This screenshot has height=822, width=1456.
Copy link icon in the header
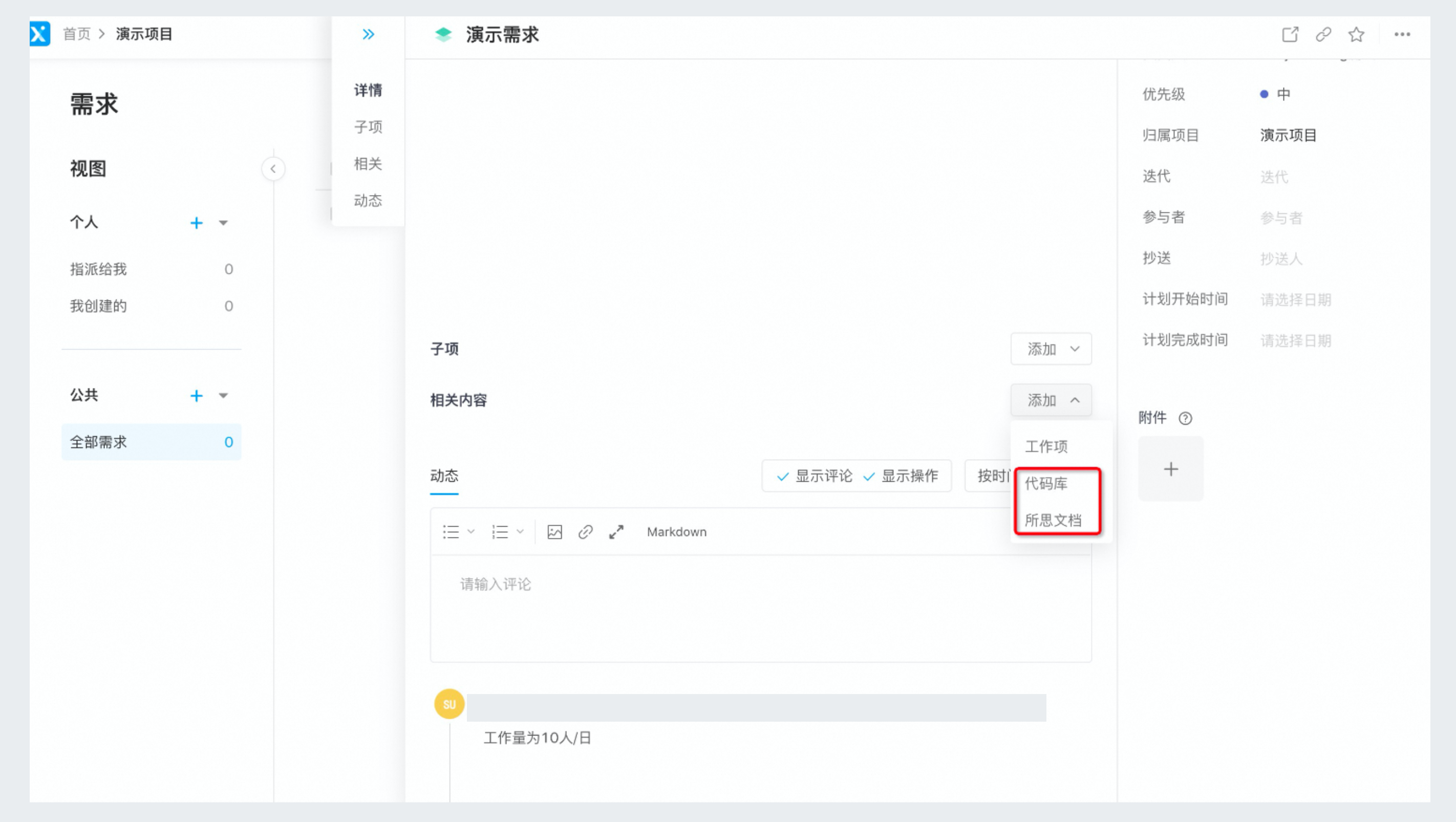pos(1323,34)
